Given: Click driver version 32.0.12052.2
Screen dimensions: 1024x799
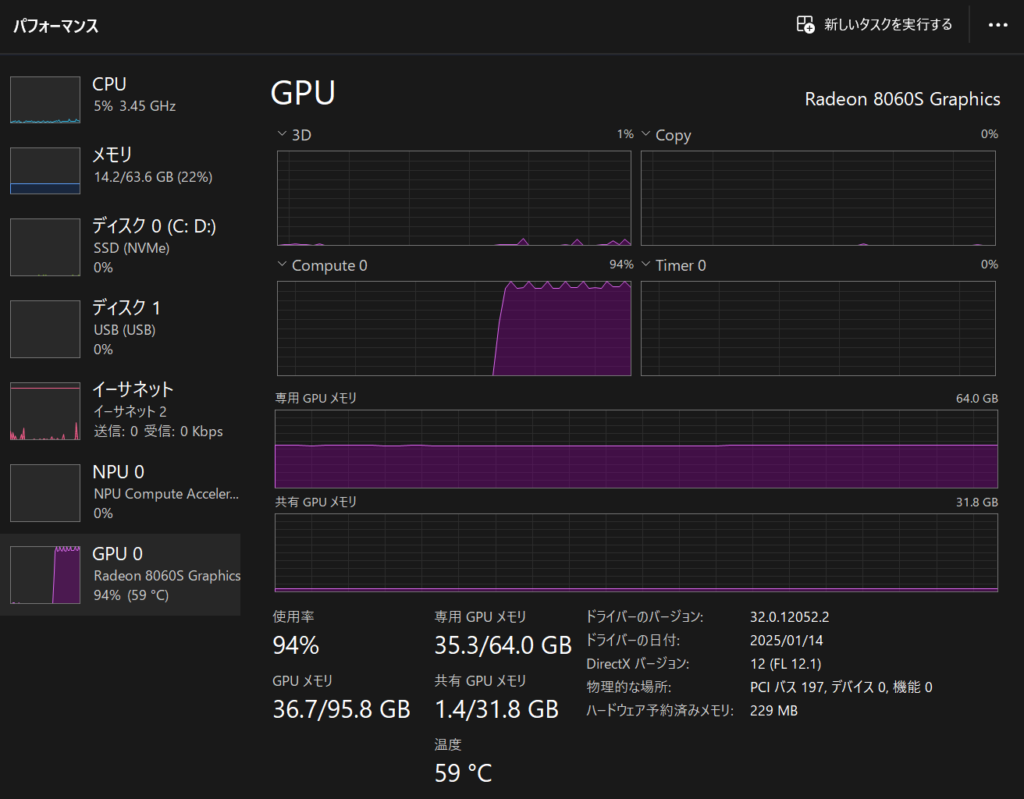Looking at the screenshot, I should point(789,617).
